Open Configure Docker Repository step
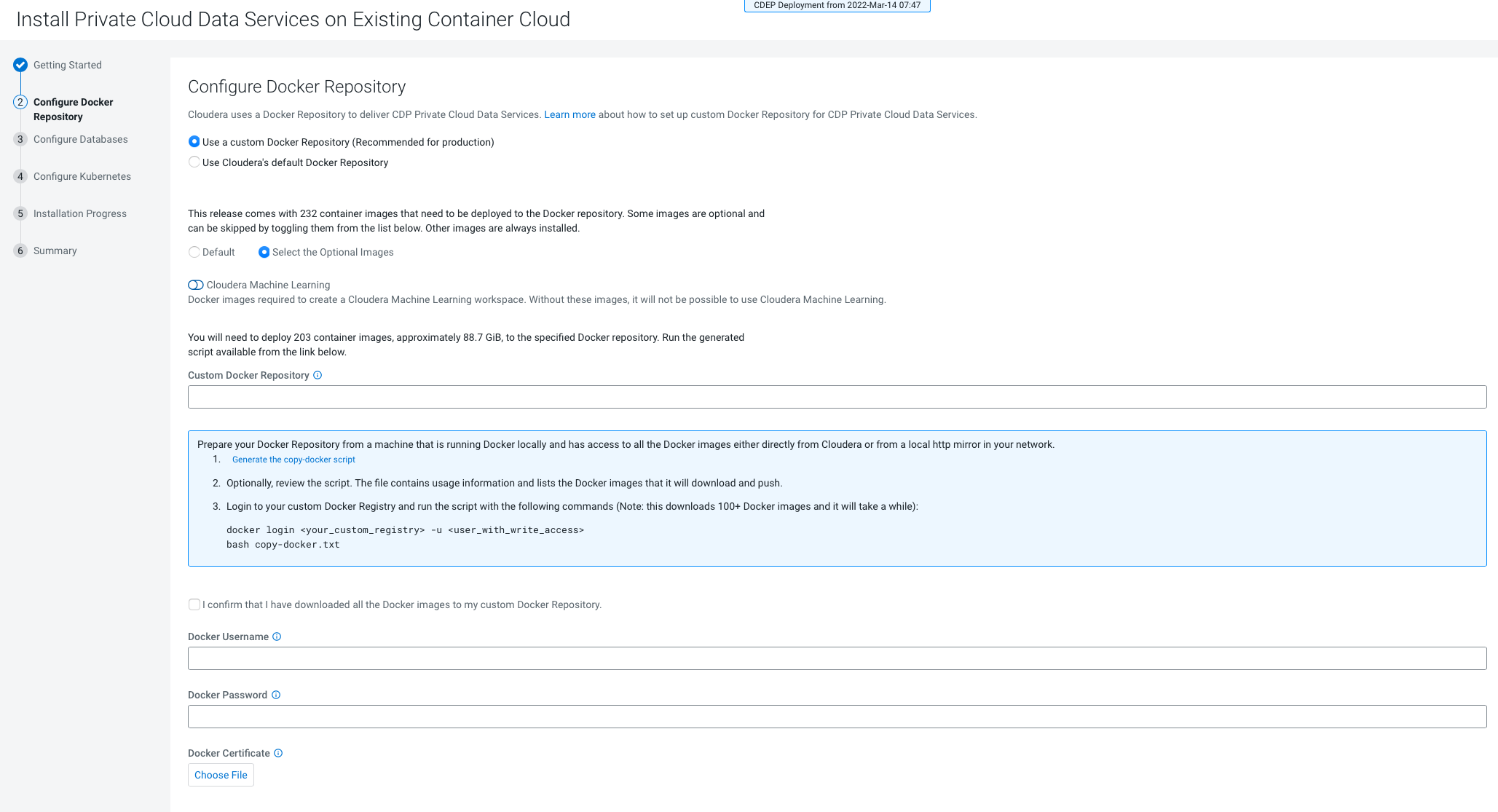This screenshot has width=1498, height=812. (73, 109)
